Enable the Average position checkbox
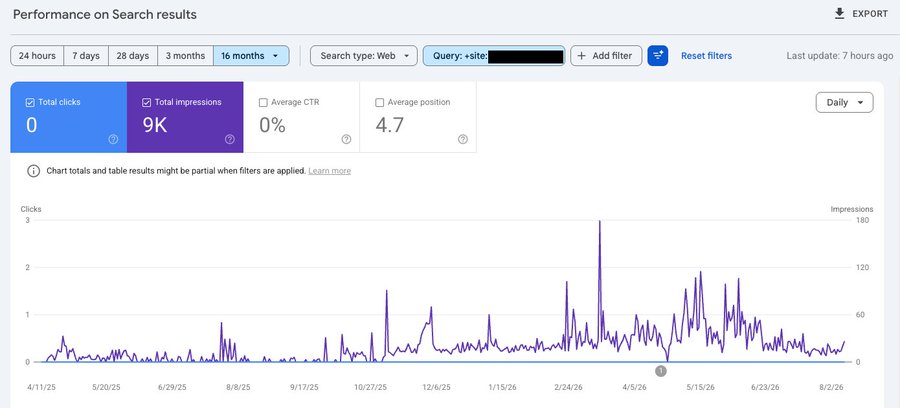The height and width of the screenshot is (408, 900). 379,102
